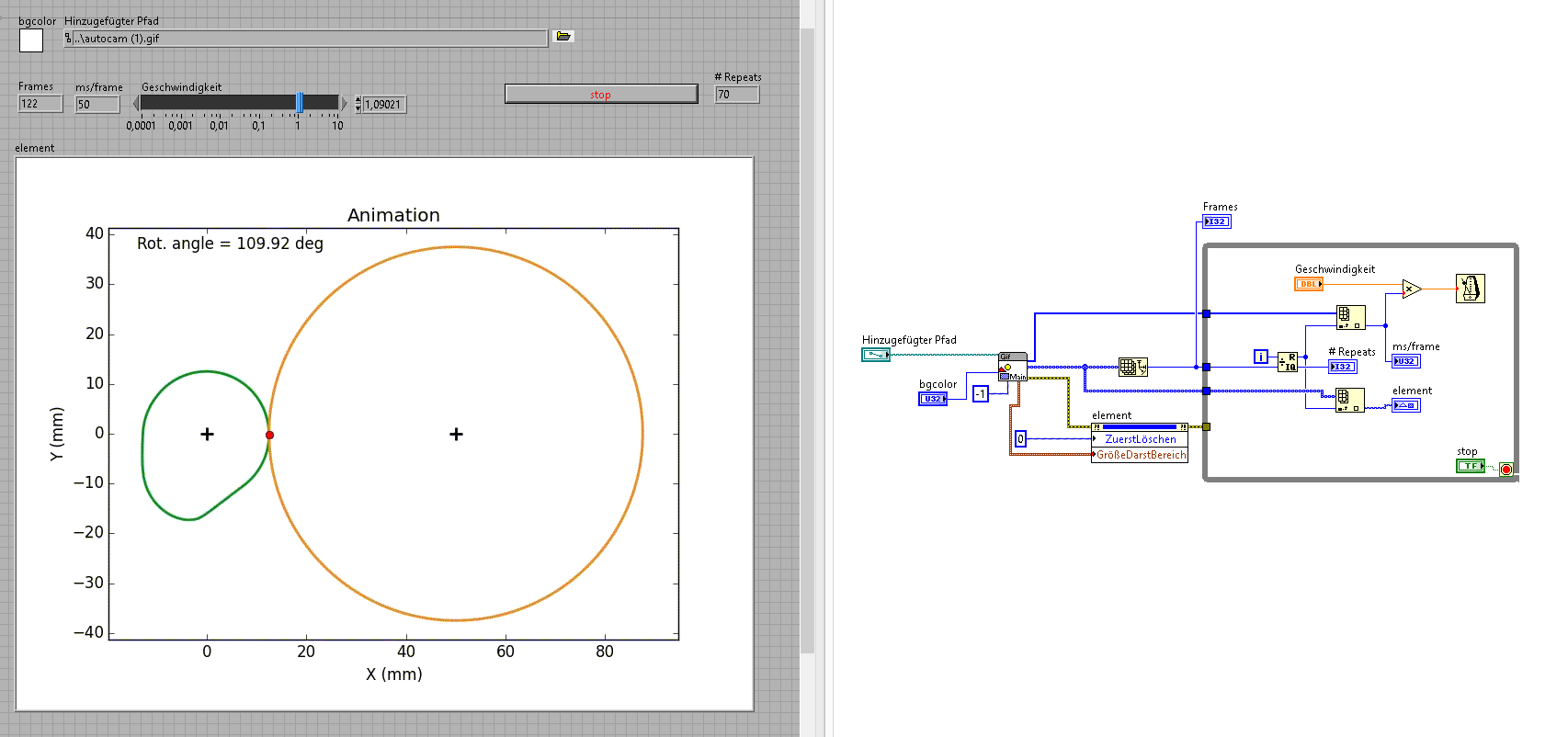The width and height of the screenshot is (1568, 737).
Task: Select the Frames I32 indicator terminal
Action: click(1217, 221)
